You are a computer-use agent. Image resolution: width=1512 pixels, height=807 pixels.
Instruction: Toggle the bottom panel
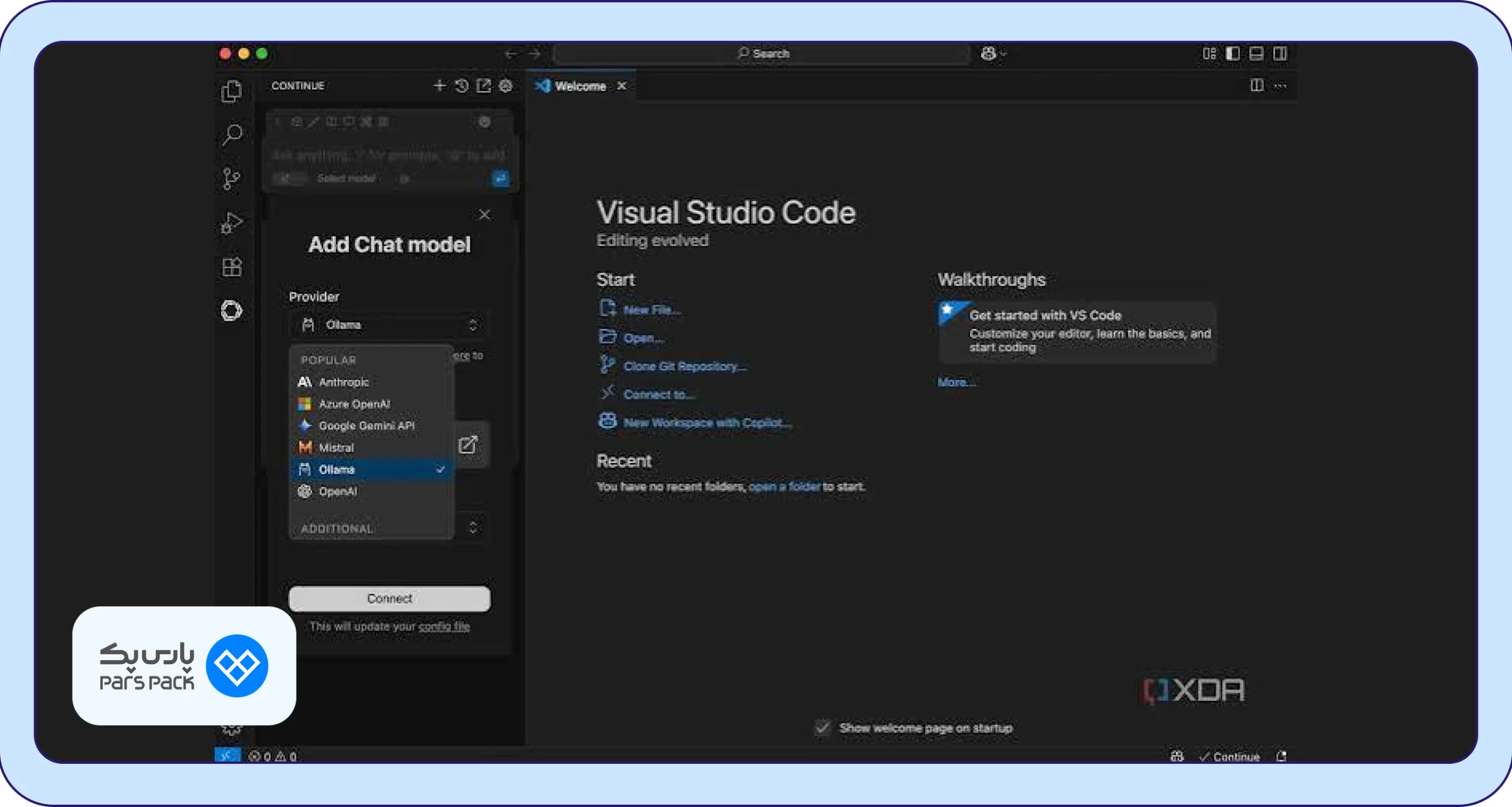1256,54
